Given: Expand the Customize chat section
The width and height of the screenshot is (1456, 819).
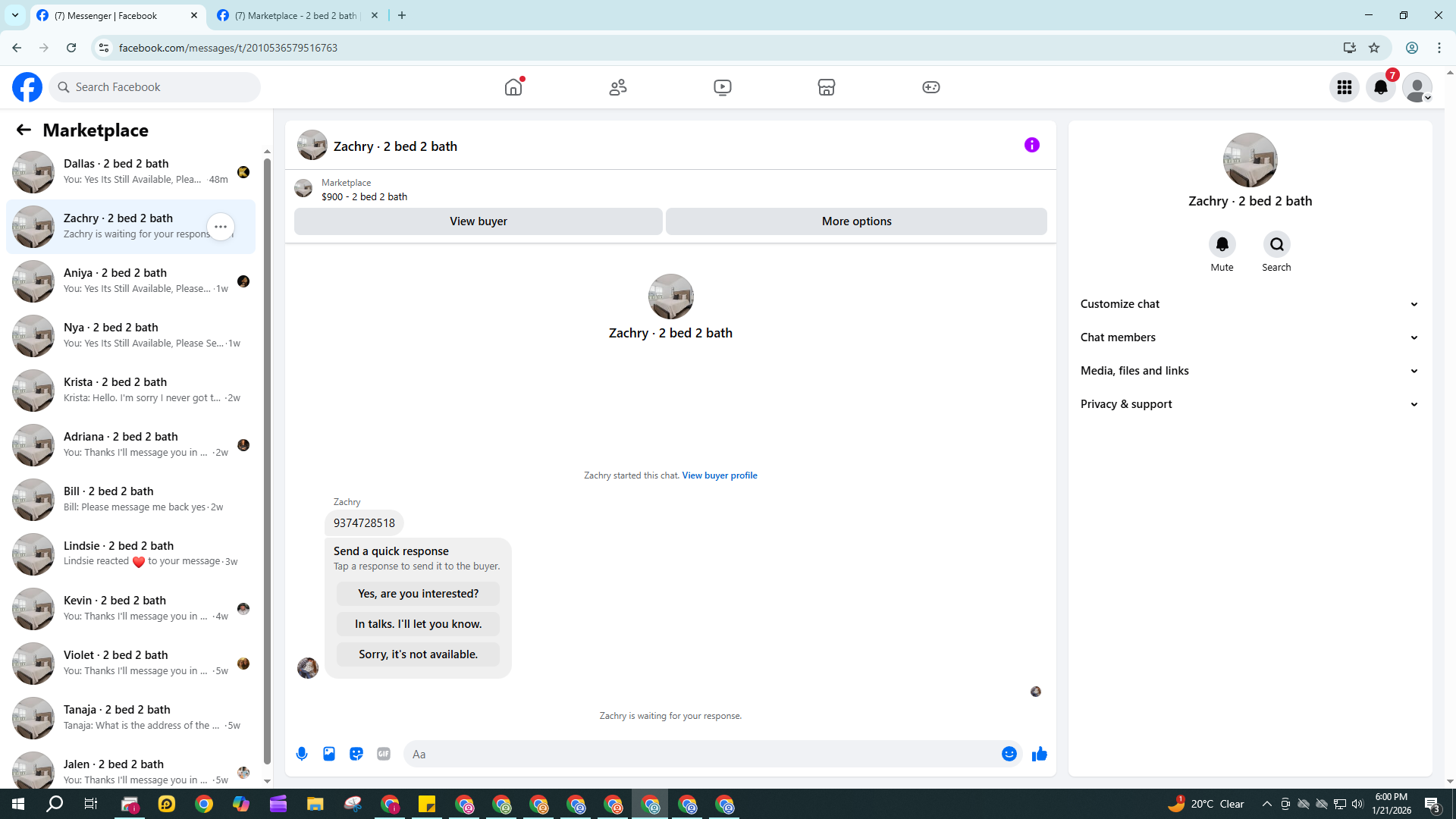Looking at the screenshot, I should pyautogui.click(x=1249, y=304).
